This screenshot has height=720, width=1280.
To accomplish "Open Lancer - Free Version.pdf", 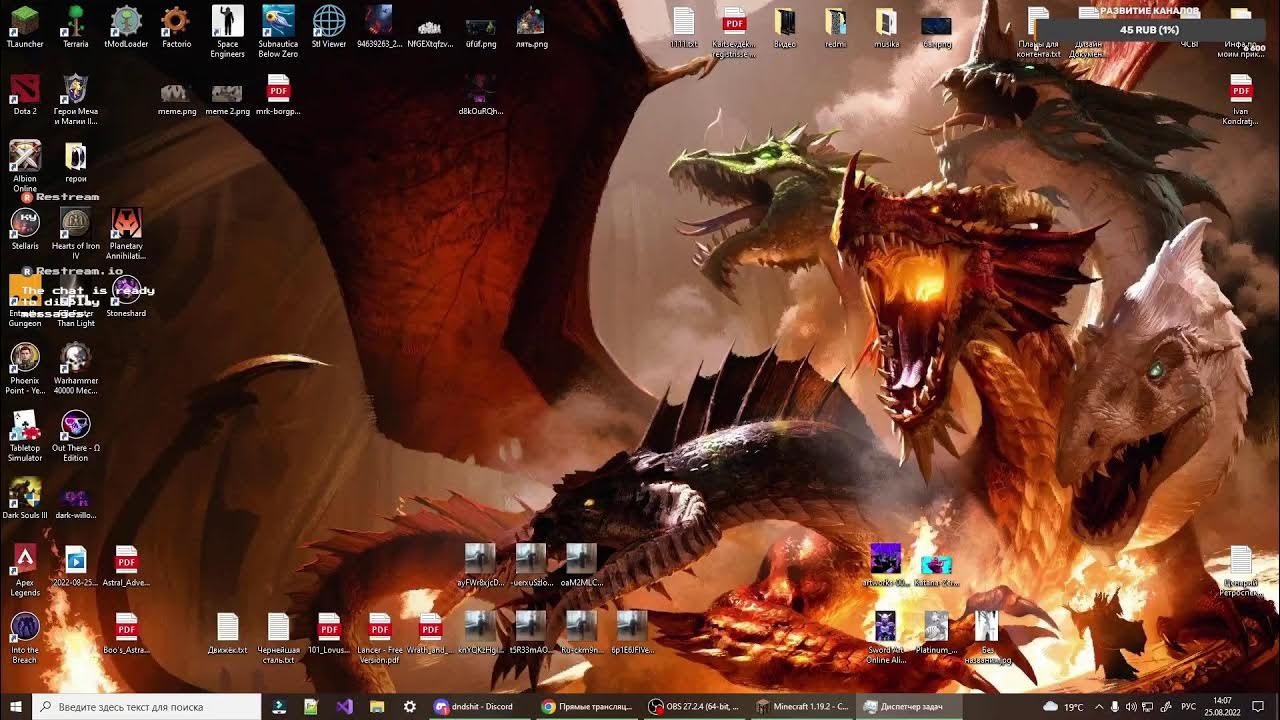I will pos(380,637).
